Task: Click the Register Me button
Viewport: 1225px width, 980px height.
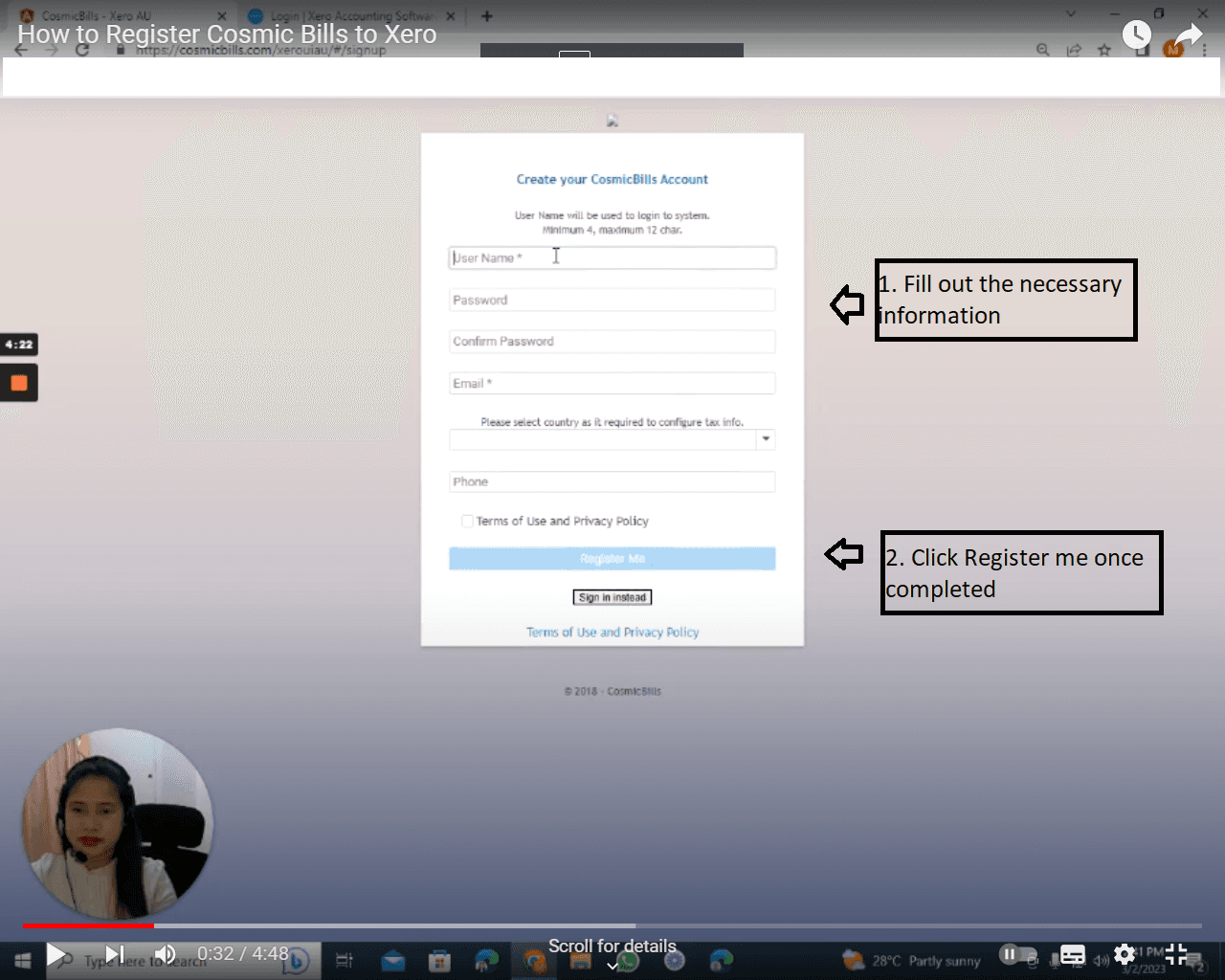Action: 612,559
